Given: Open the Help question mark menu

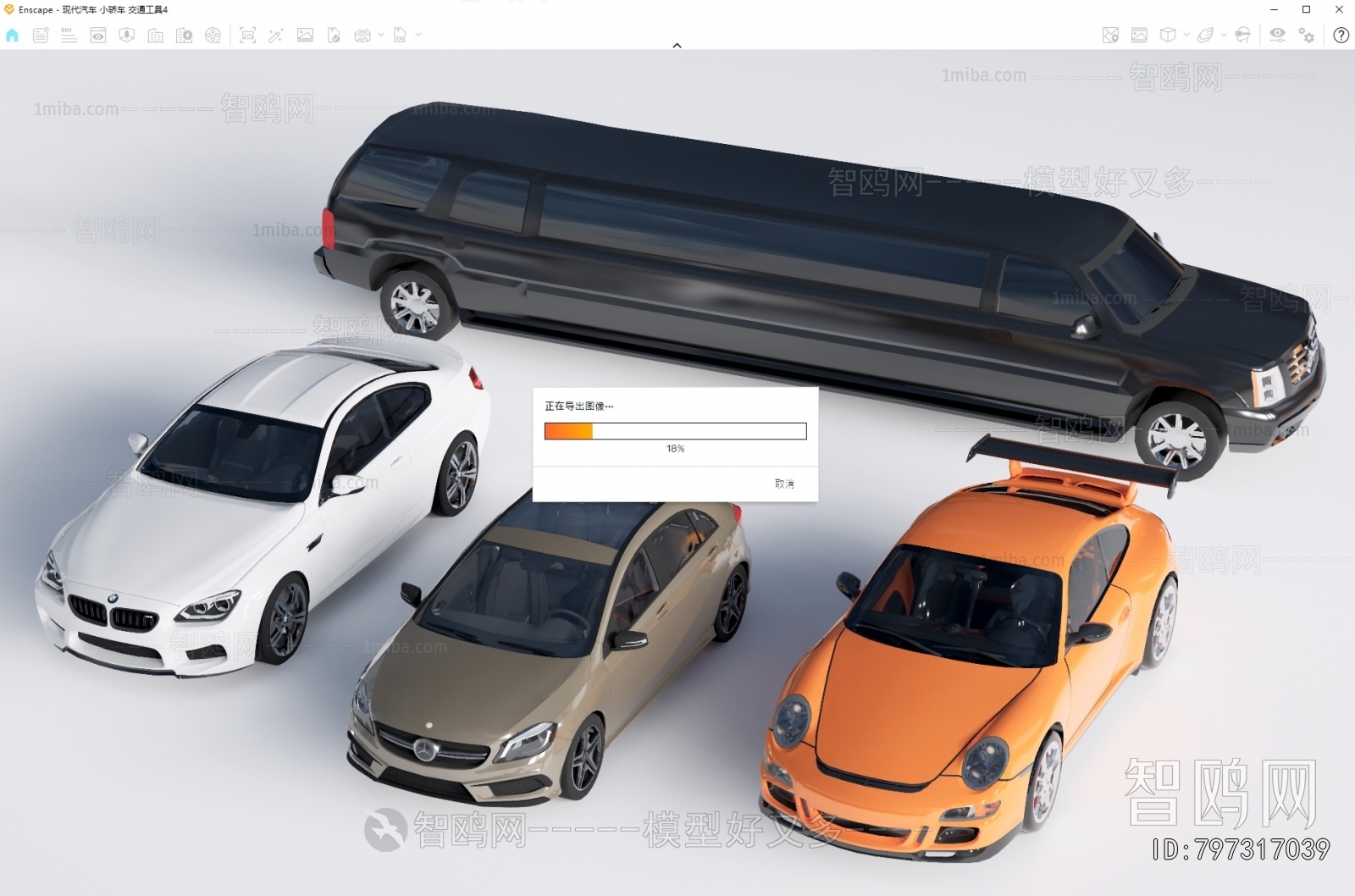Looking at the screenshot, I should point(1342,35).
